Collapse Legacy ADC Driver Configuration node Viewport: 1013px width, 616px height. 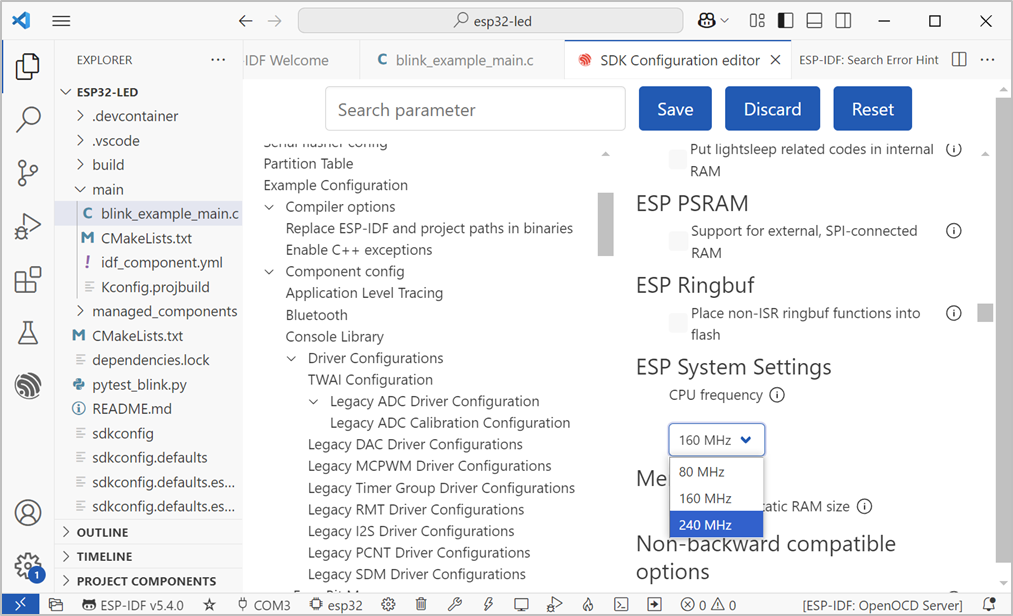tap(314, 401)
